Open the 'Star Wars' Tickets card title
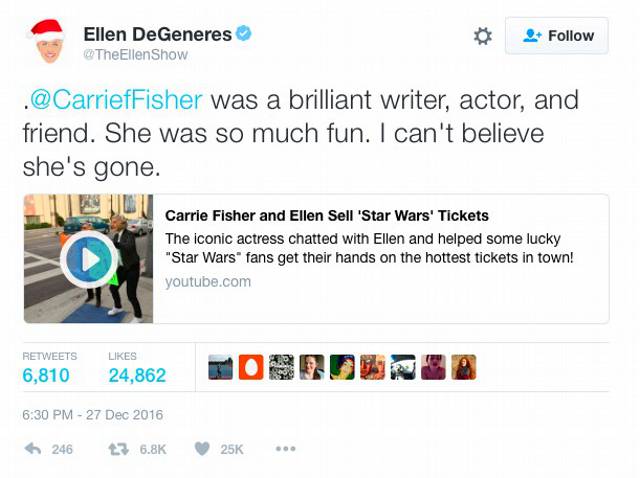The image size is (640, 478). tap(327, 216)
